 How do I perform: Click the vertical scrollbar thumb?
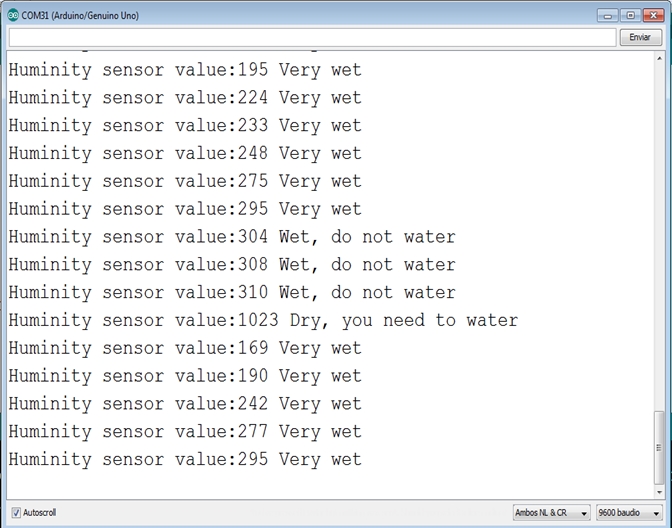tap(659, 447)
